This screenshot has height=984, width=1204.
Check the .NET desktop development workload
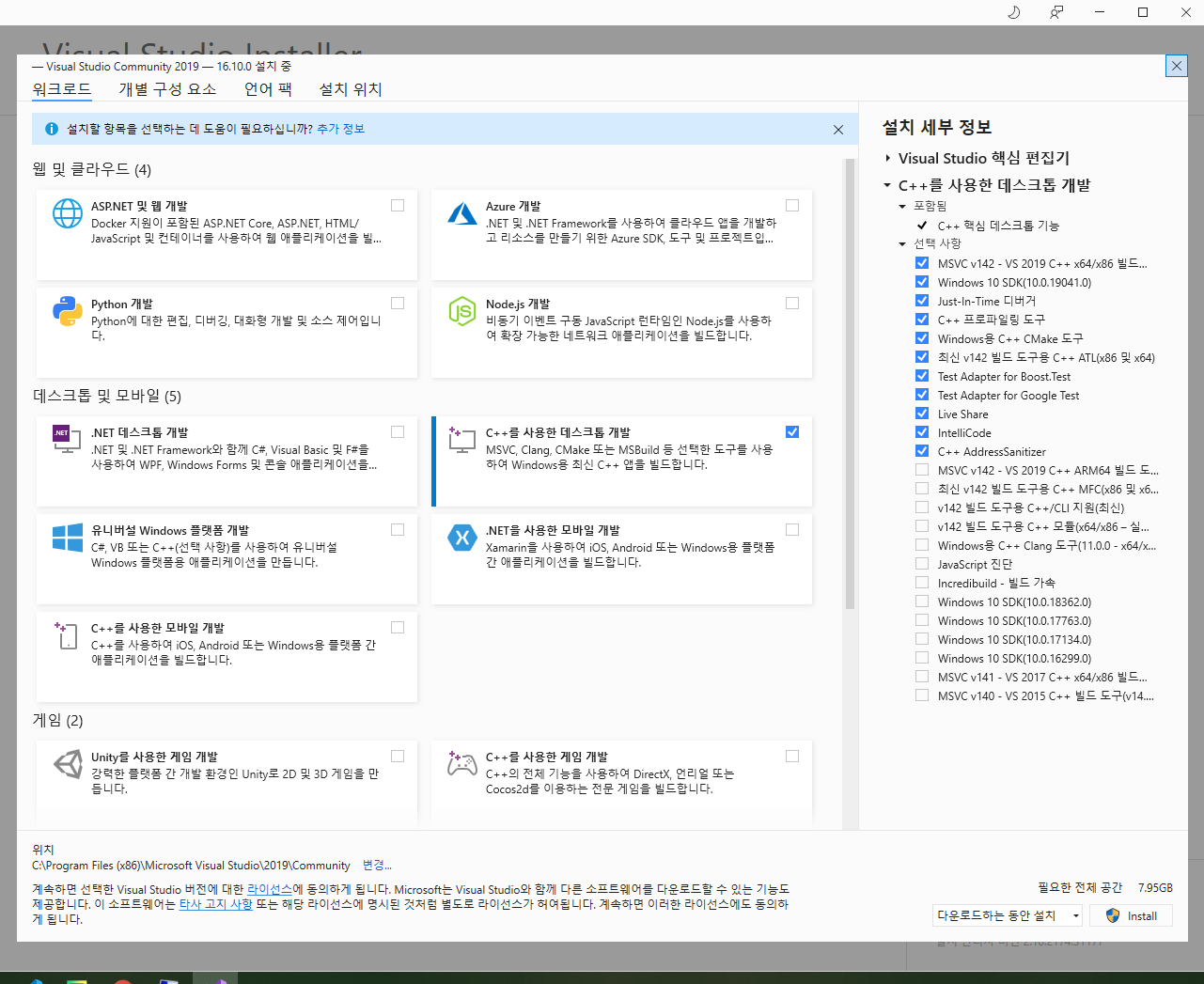(398, 431)
